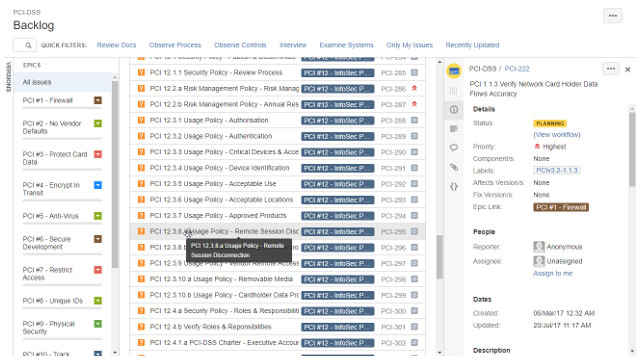Toggle the Recently Updated filter

472,45
